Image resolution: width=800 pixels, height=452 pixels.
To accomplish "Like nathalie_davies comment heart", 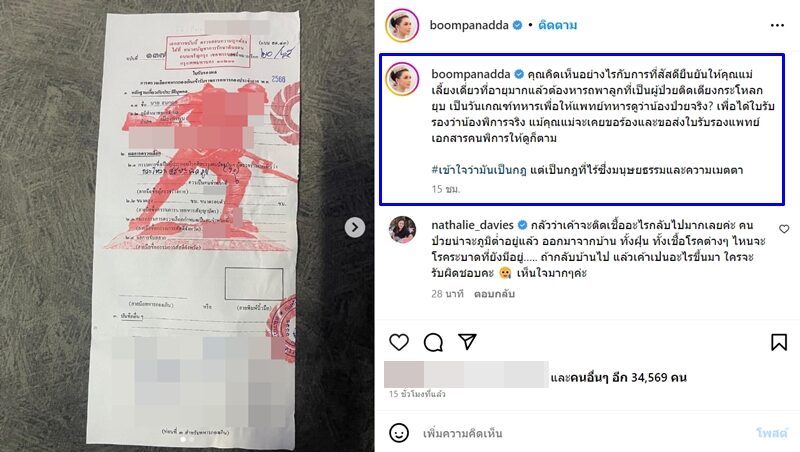I will click(784, 229).
